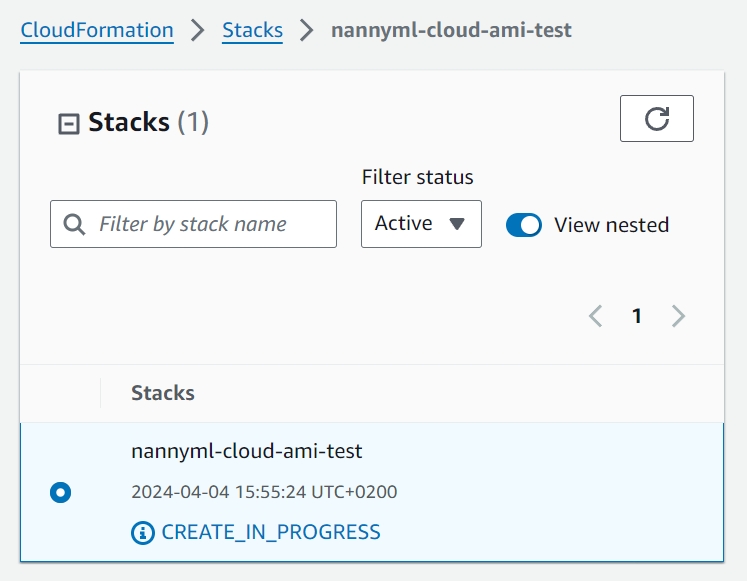Click the Stacks (1) panel heading
This screenshot has height=581, width=747.
(x=148, y=122)
